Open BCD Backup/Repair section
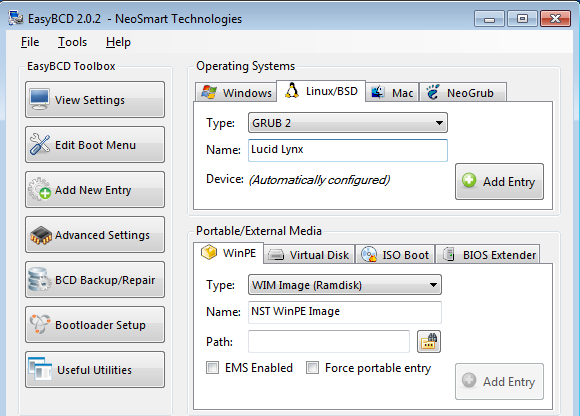The height and width of the screenshot is (416, 580). [95, 280]
